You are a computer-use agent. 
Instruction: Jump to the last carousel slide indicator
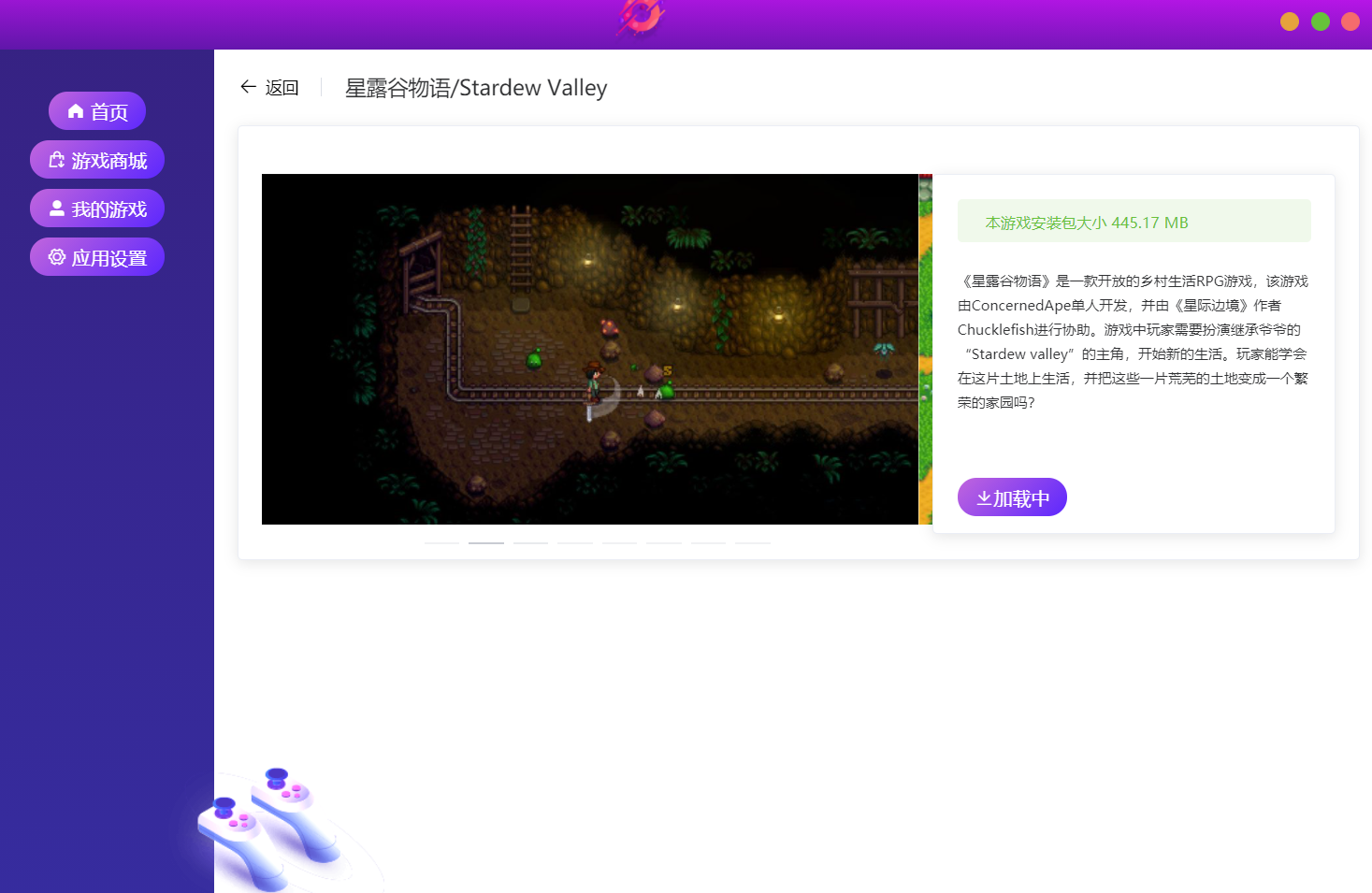[x=753, y=542]
